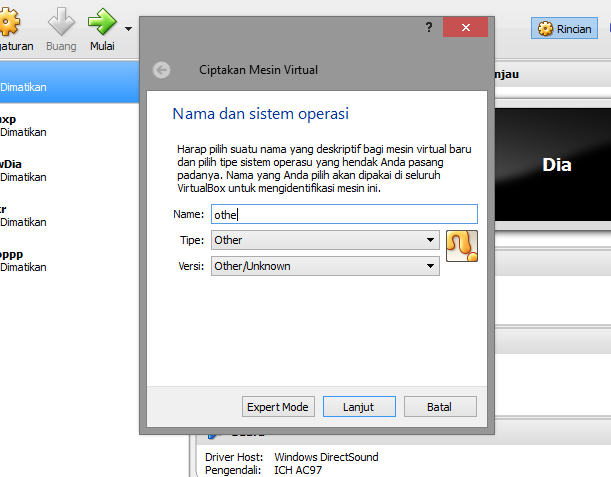Switch to Expert Mode

click(x=278, y=407)
